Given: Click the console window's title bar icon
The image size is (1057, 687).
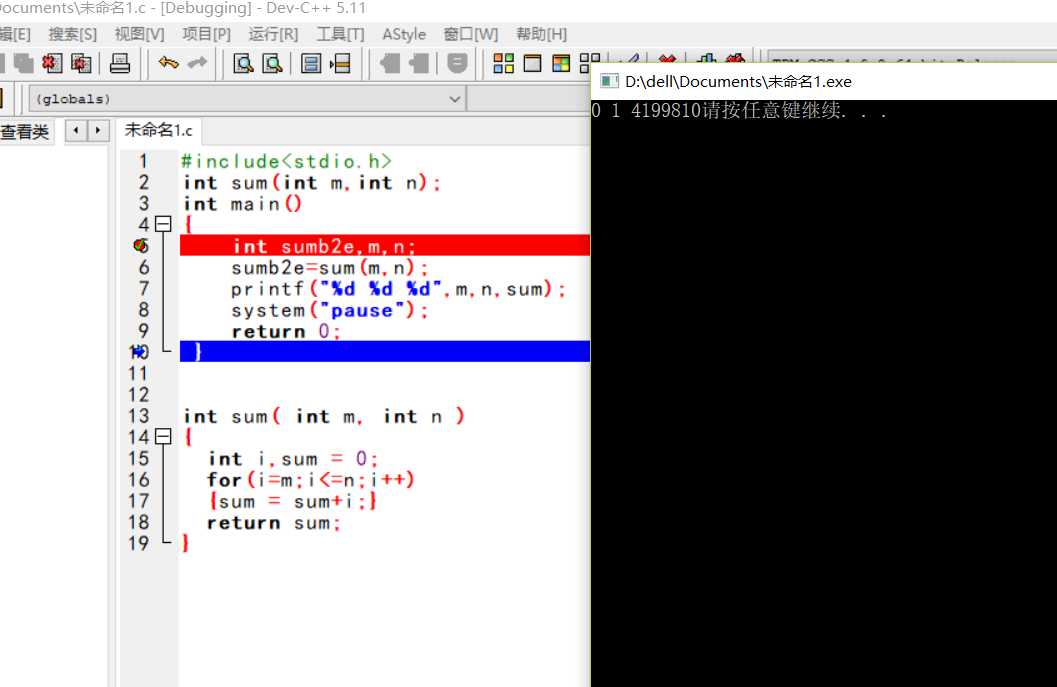Looking at the screenshot, I should pyautogui.click(x=609, y=82).
